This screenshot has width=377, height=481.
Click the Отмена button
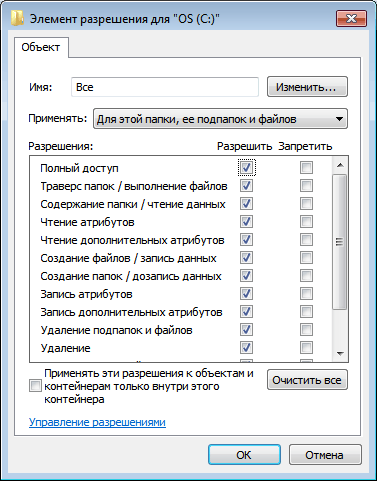[x=325, y=455]
